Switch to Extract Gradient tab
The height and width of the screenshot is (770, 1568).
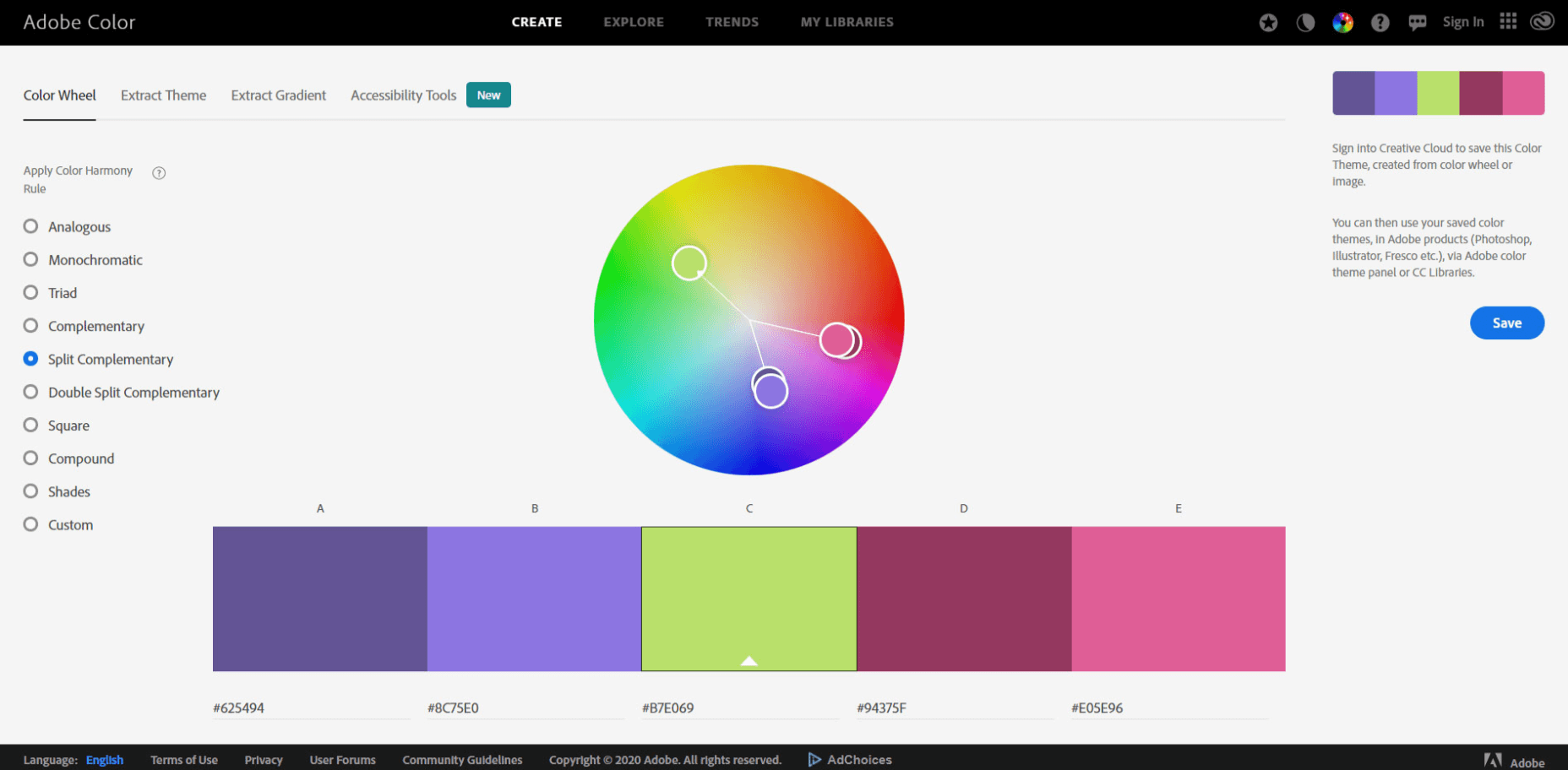[x=279, y=95]
